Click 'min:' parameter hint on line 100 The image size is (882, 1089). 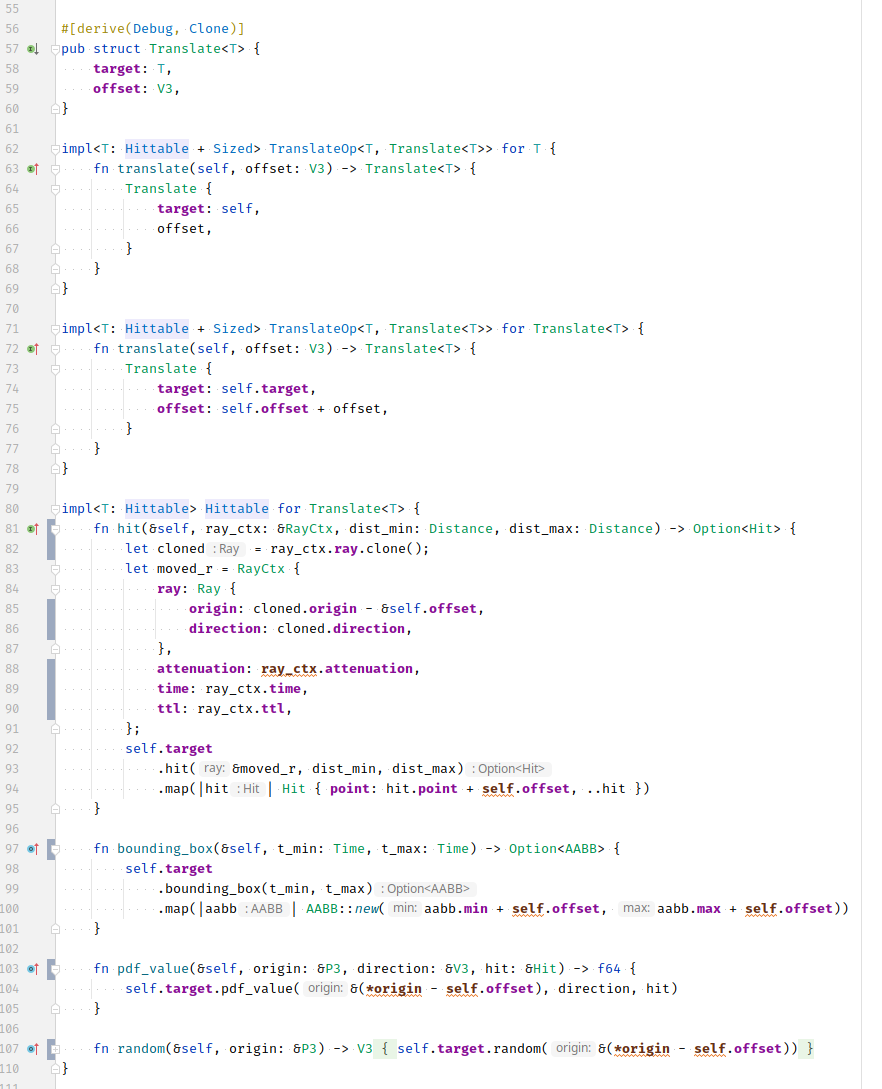click(x=405, y=908)
